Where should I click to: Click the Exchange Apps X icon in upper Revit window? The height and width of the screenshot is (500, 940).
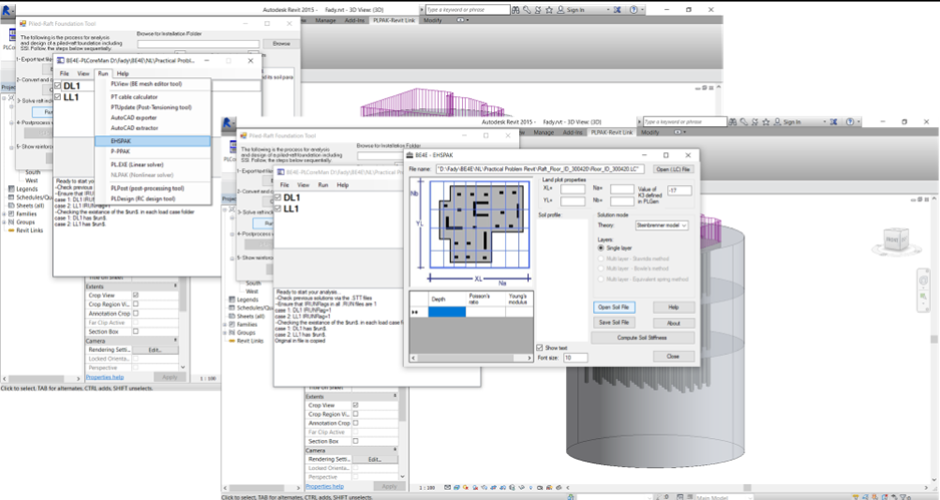(x=617, y=10)
